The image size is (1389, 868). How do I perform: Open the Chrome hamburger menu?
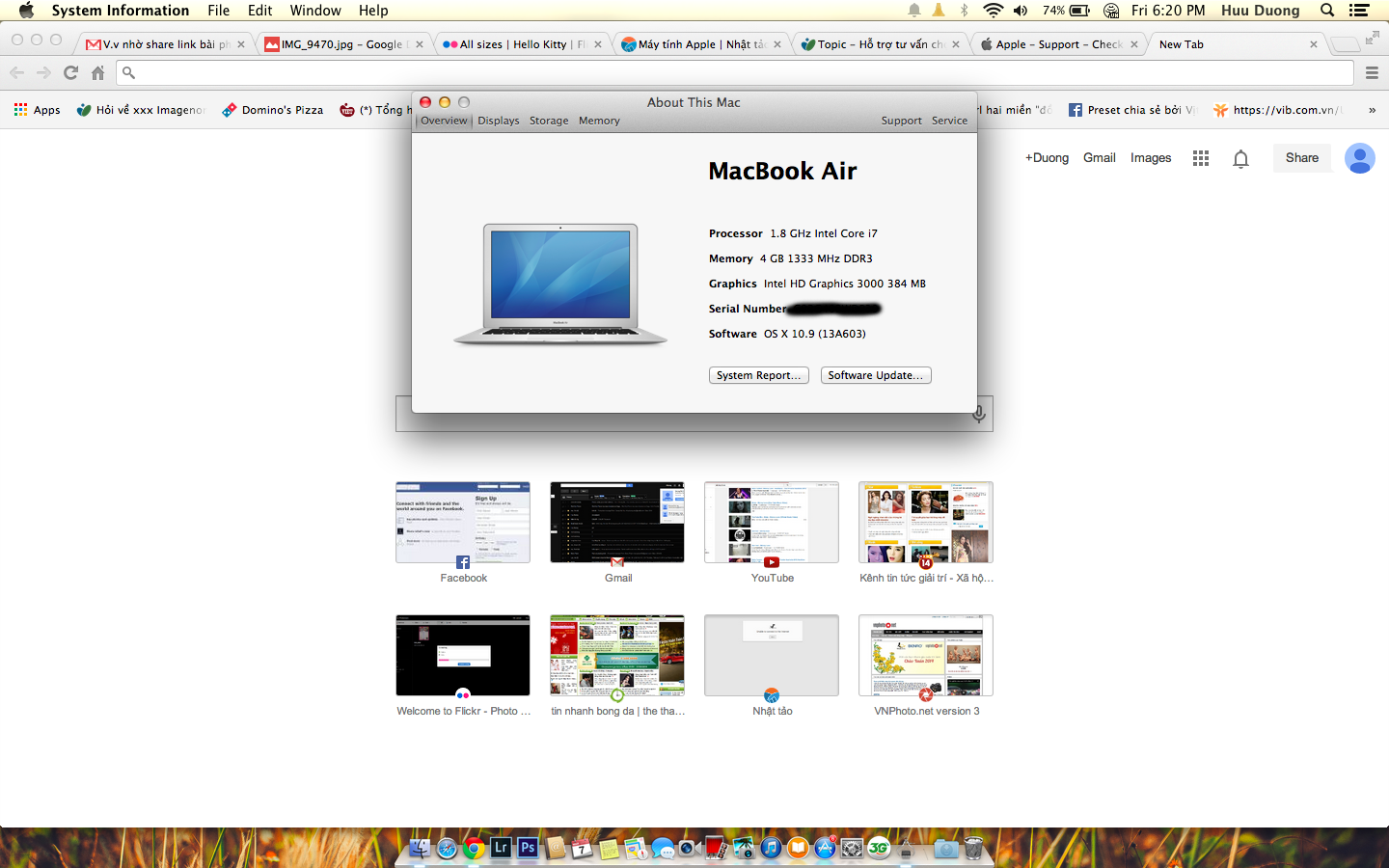point(1372,72)
